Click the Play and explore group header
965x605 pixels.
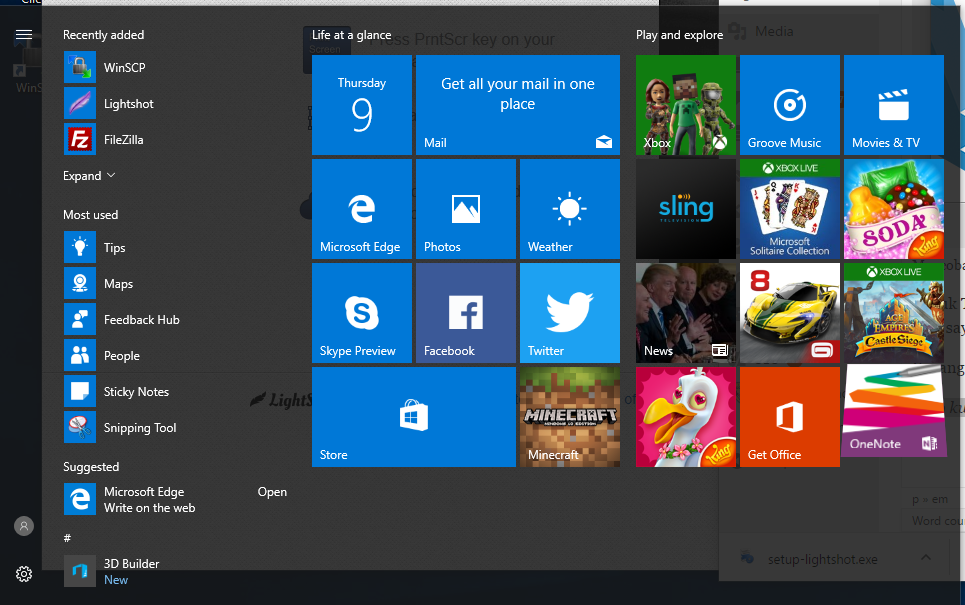tap(679, 35)
